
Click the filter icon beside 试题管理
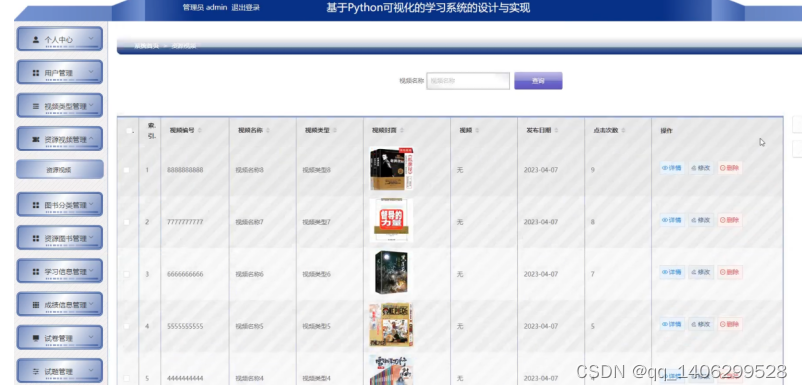click(x=36, y=371)
